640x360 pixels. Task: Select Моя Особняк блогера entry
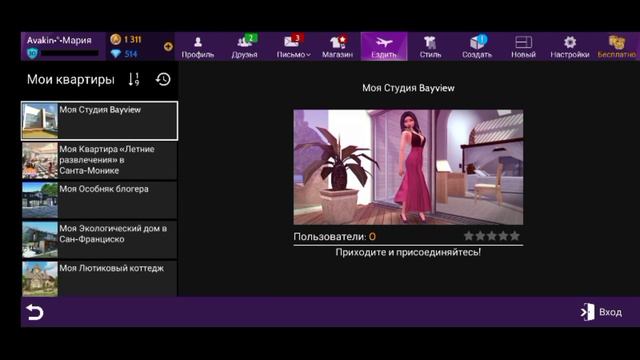pos(100,200)
